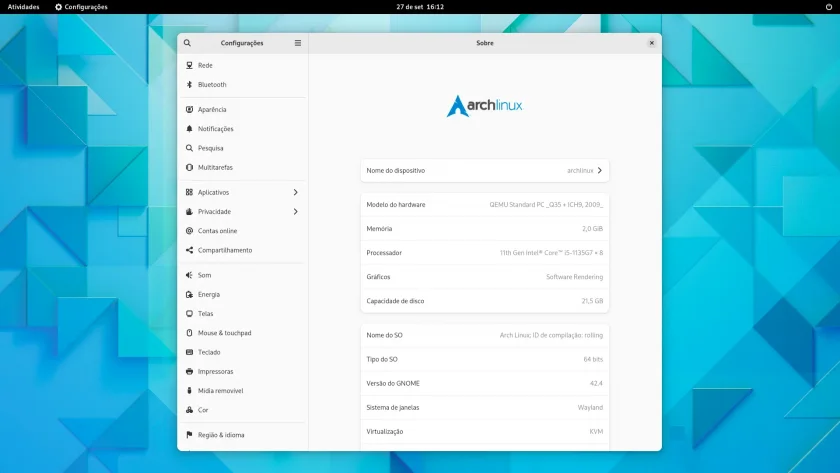This screenshot has width=840, height=473.
Task: Expand Privacidade with its chevron arrow
Action: click(x=295, y=212)
